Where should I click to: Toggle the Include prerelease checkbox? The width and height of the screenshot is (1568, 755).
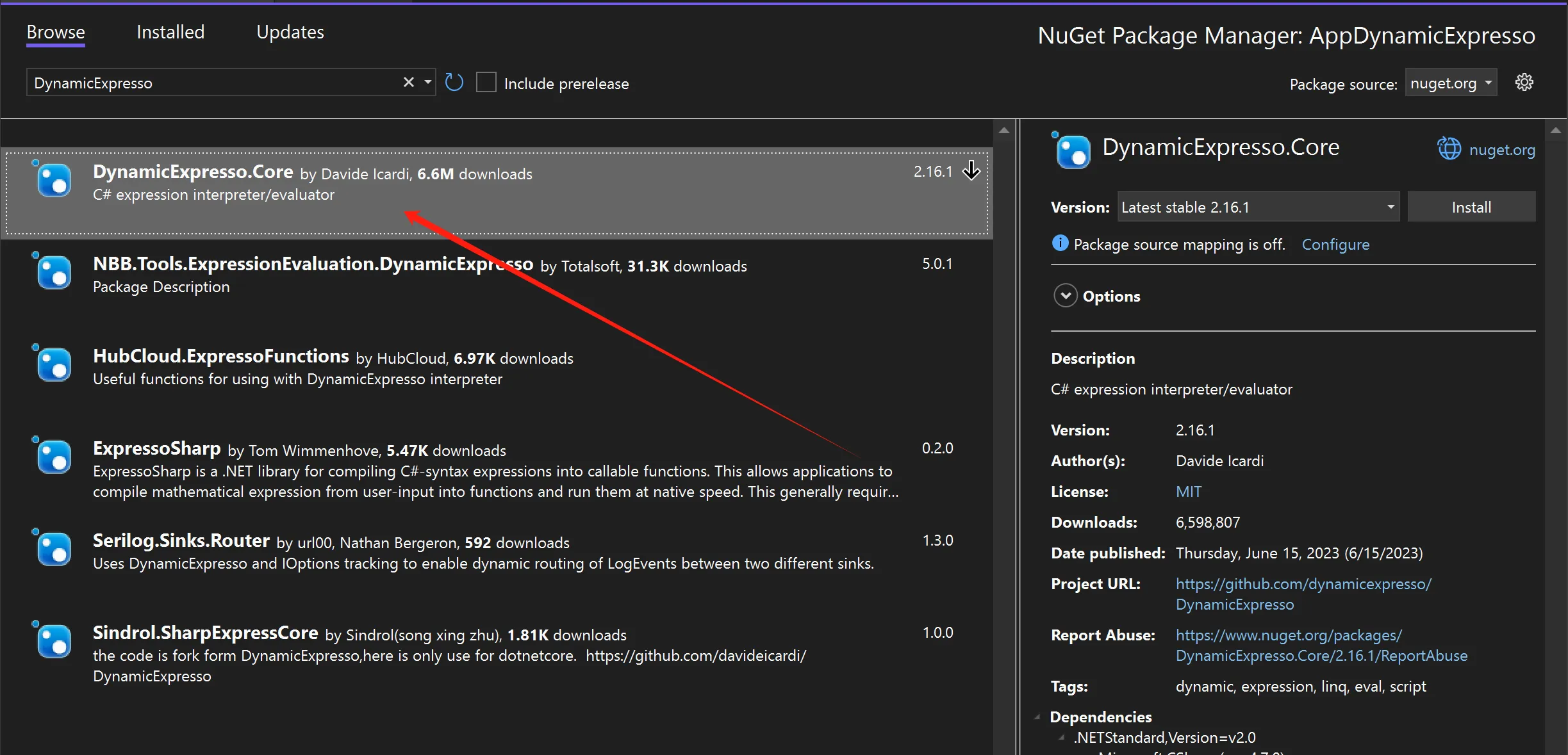[486, 83]
